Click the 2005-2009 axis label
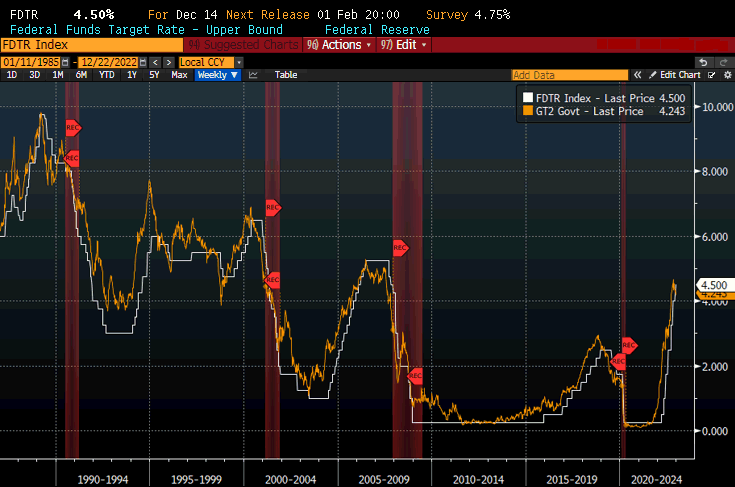The image size is (735, 487). pyautogui.click(x=384, y=480)
